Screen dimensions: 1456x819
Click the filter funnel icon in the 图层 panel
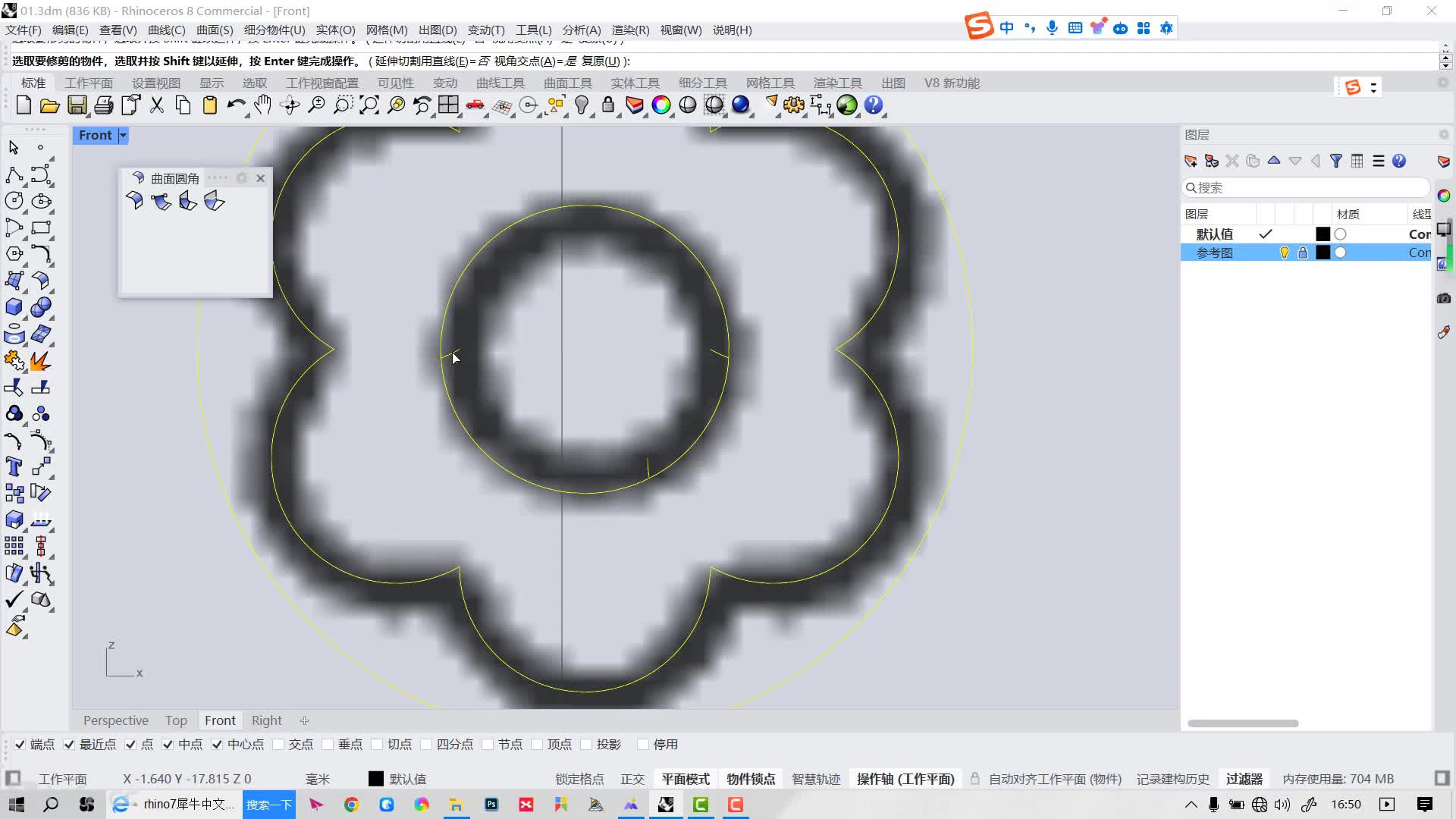[1336, 161]
